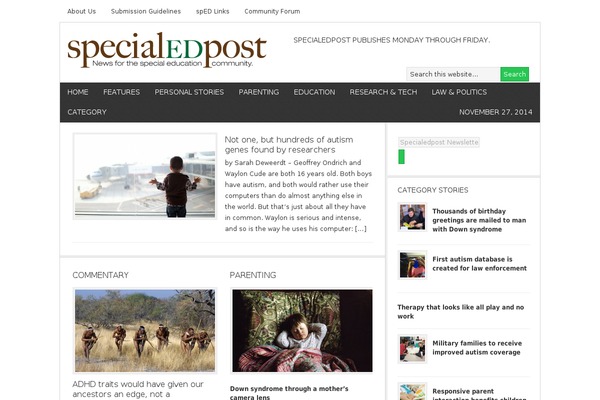The image size is (600, 400).
Task: Focus the Search this website field
Action: [453, 74]
